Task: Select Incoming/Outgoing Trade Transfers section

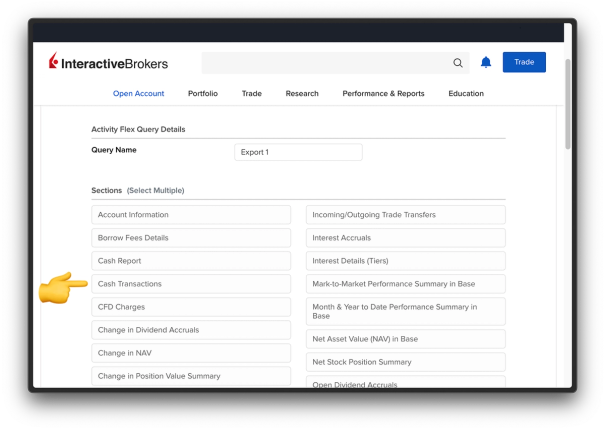Action: click(406, 215)
